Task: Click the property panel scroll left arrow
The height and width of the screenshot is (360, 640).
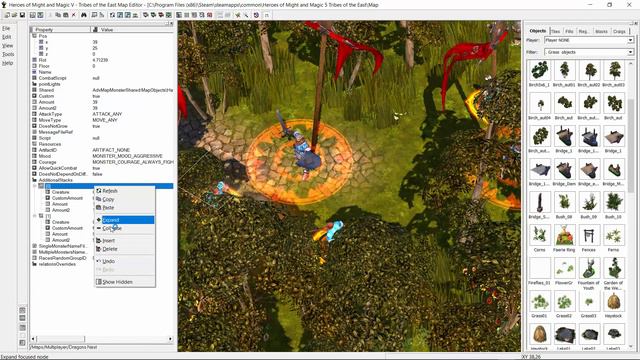Action: pos(33,339)
